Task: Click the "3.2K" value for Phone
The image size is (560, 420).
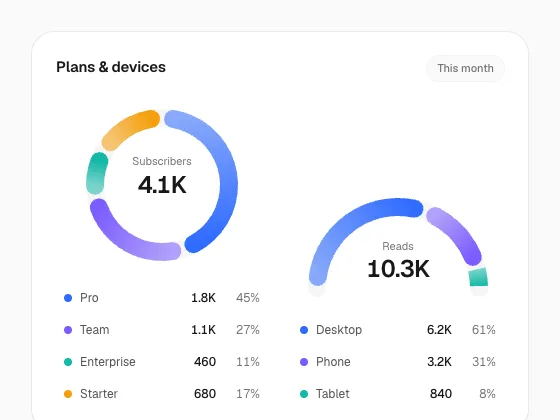Action: click(x=439, y=362)
